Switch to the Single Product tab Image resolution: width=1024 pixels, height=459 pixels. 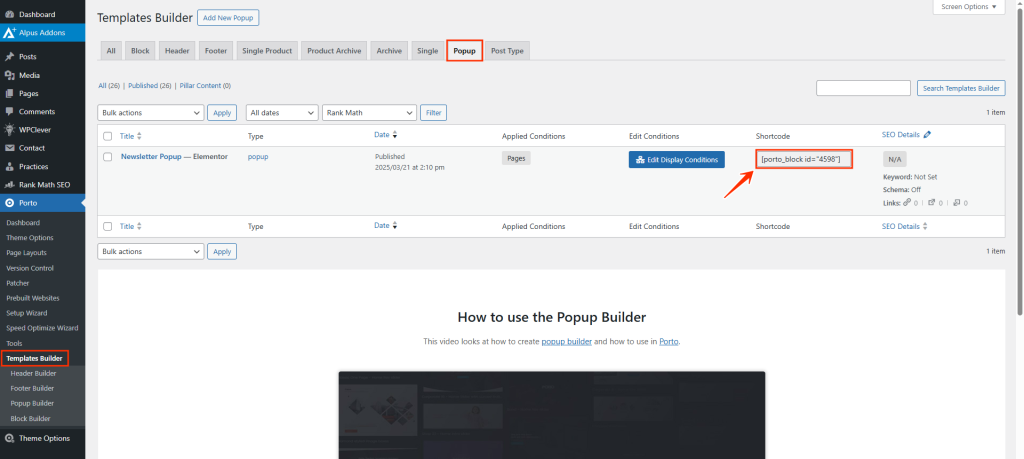(267, 51)
